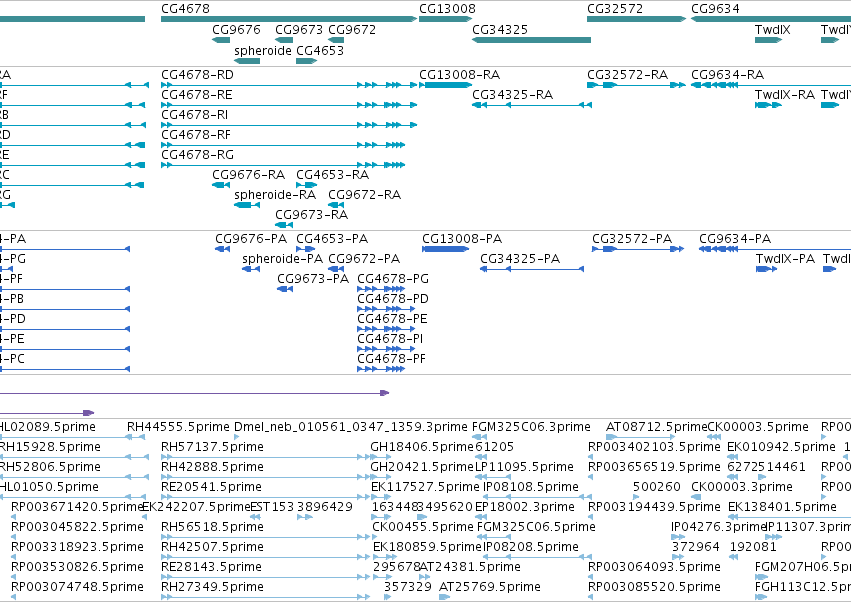Click the long purple arrow feature
The image size is (851, 602).
pyautogui.click(x=194, y=392)
